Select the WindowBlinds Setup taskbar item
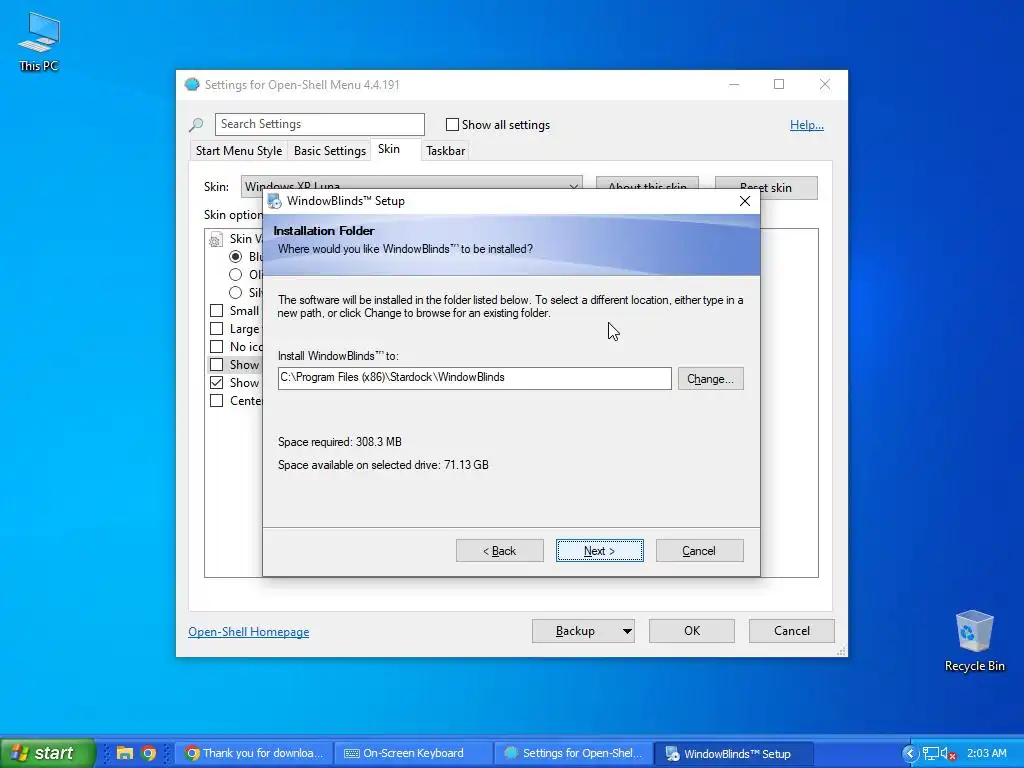This screenshot has width=1024, height=768. point(734,753)
